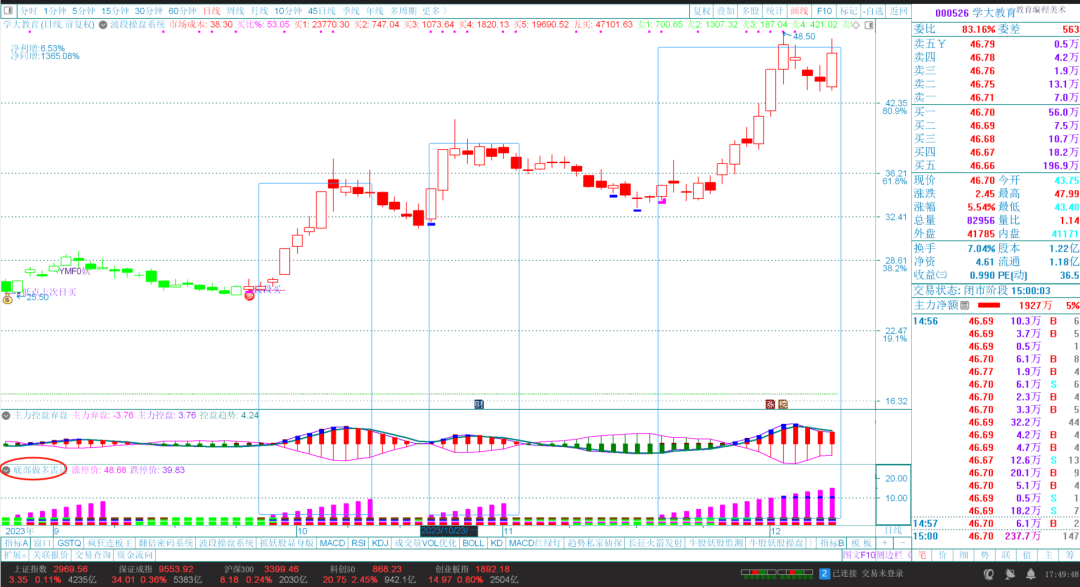Select the KDJ indicator tab

pyautogui.click(x=380, y=543)
